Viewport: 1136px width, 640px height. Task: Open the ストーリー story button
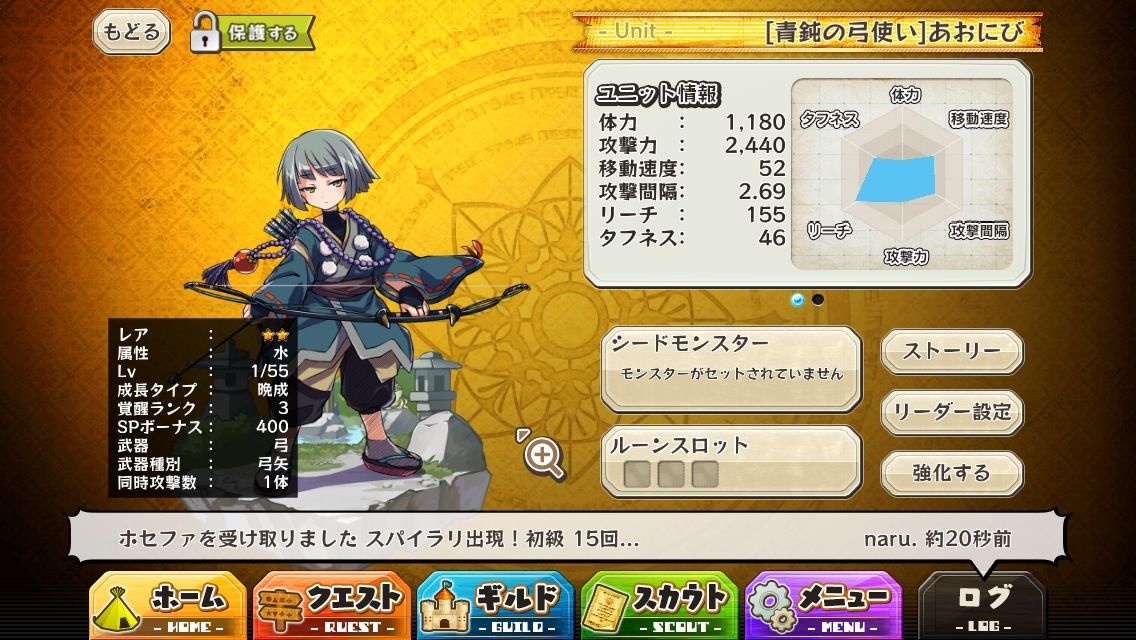[952, 352]
